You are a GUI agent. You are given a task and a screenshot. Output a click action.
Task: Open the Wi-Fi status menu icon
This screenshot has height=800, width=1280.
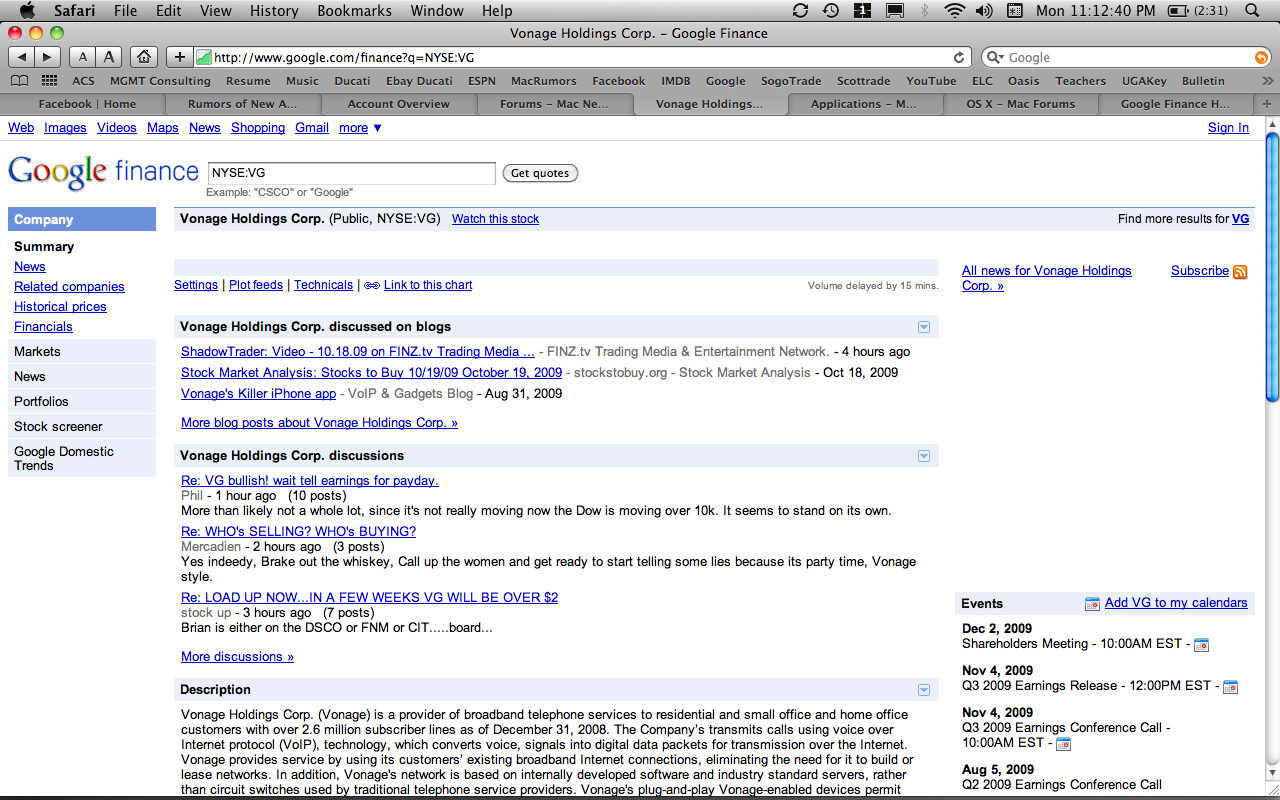point(954,11)
